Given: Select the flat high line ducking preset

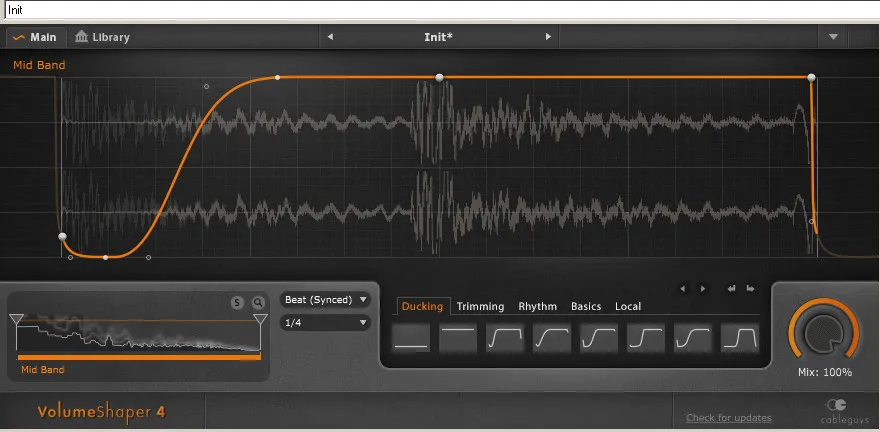Looking at the screenshot, I should 458,338.
